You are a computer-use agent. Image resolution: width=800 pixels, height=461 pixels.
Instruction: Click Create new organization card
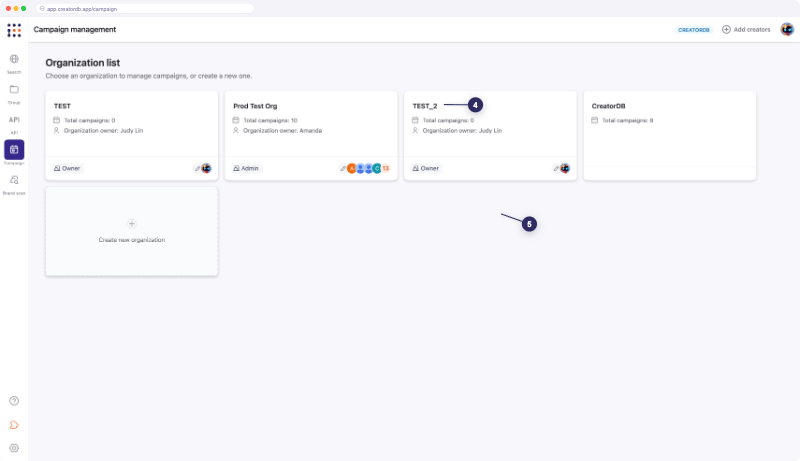[132, 232]
